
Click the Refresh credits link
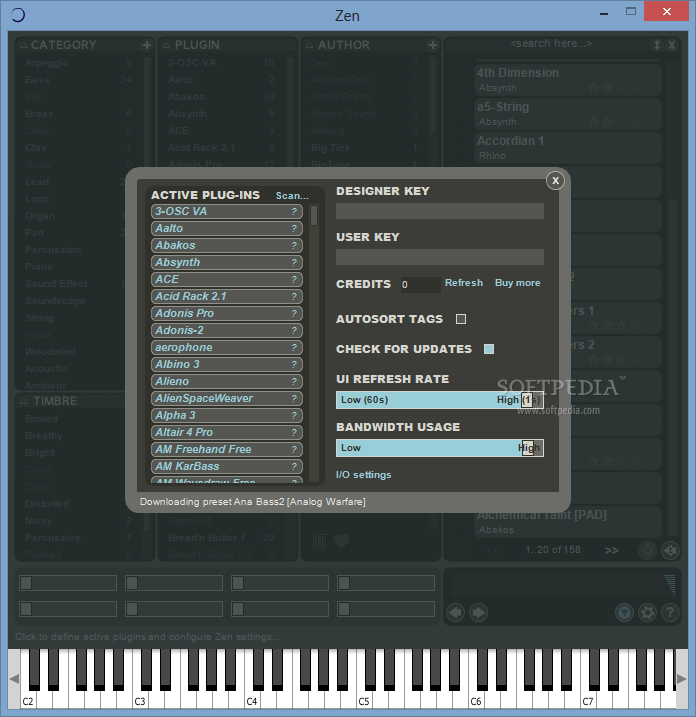(x=464, y=283)
